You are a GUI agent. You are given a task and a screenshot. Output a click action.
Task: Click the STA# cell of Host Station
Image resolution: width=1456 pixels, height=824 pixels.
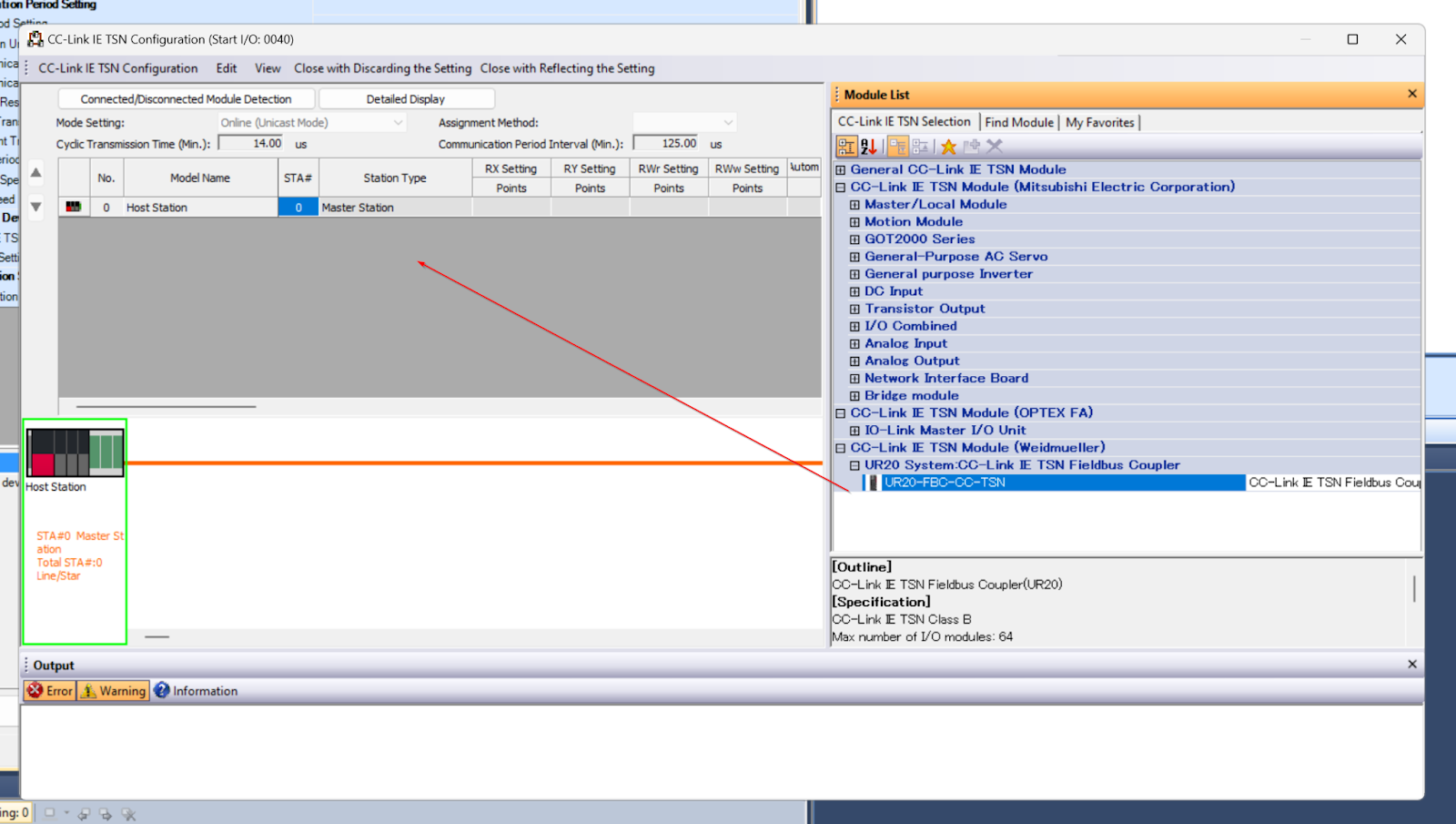pos(298,208)
